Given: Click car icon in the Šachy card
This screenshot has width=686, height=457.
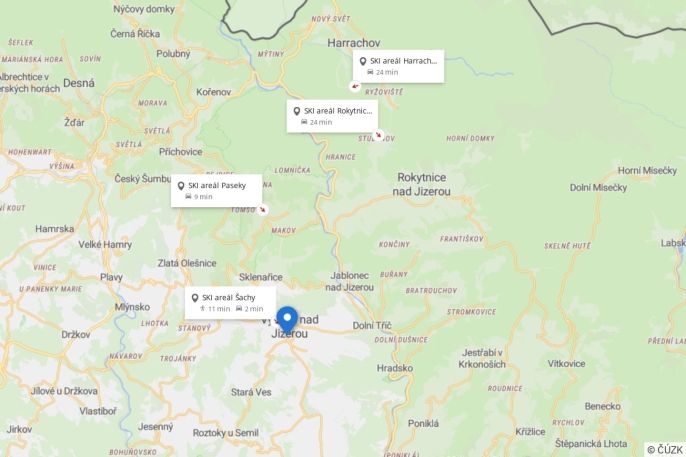Looking at the screenshot, I should [x=239, y=309].
